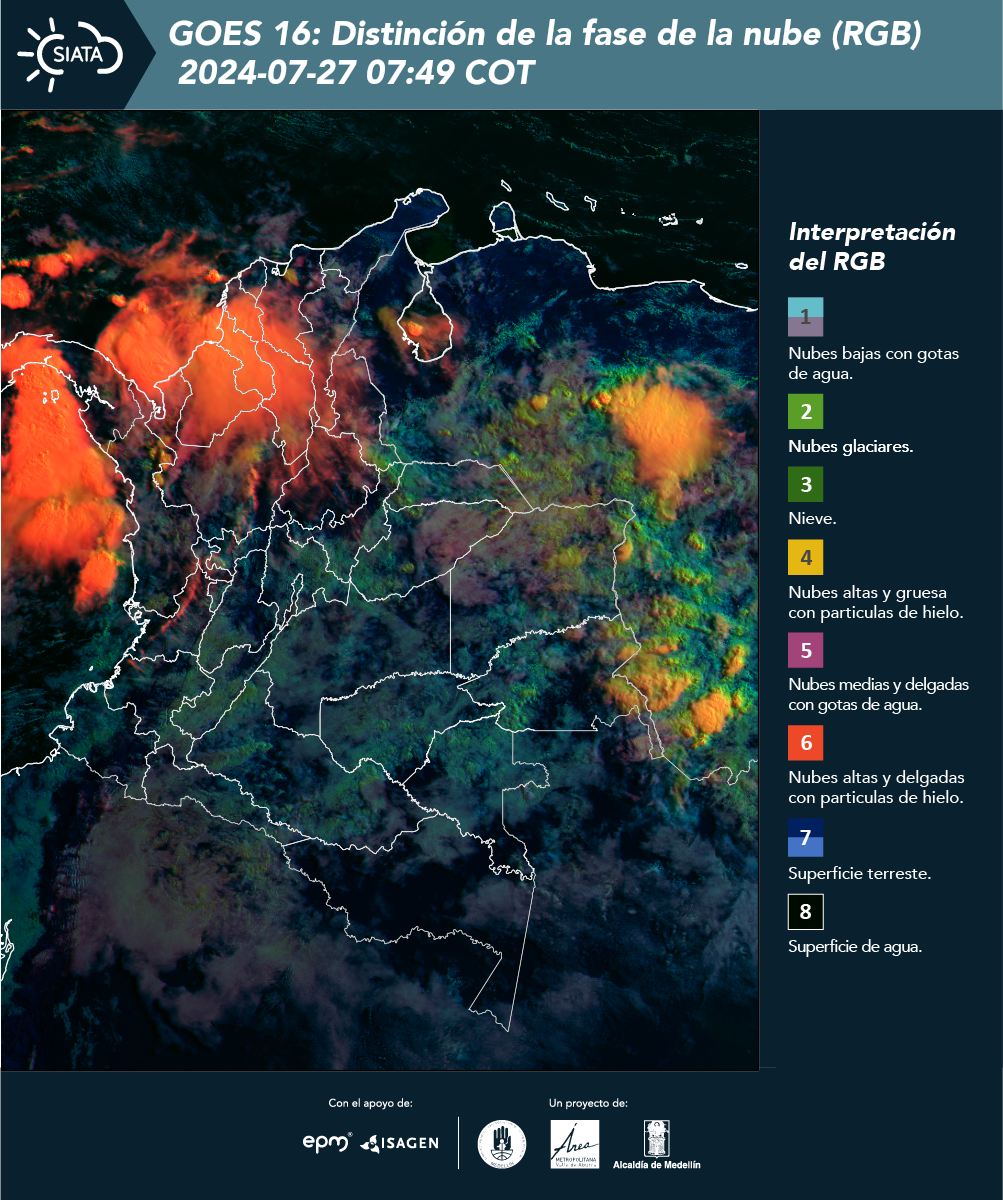Image resolution: width=1003 pixels, height=1200 pixels.
Task: Select the magenta swatch number 5
Action: point(805,650)
